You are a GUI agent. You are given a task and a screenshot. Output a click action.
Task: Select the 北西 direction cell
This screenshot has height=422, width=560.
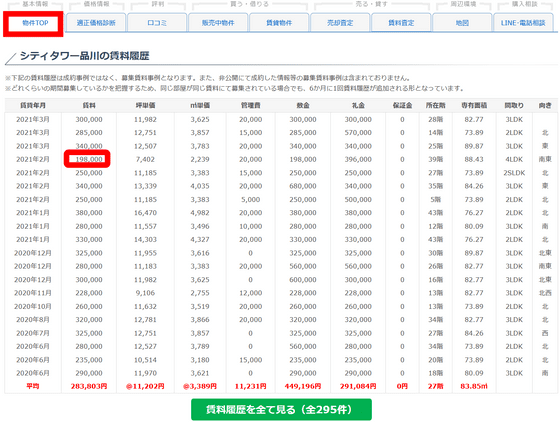pos(545,293)
